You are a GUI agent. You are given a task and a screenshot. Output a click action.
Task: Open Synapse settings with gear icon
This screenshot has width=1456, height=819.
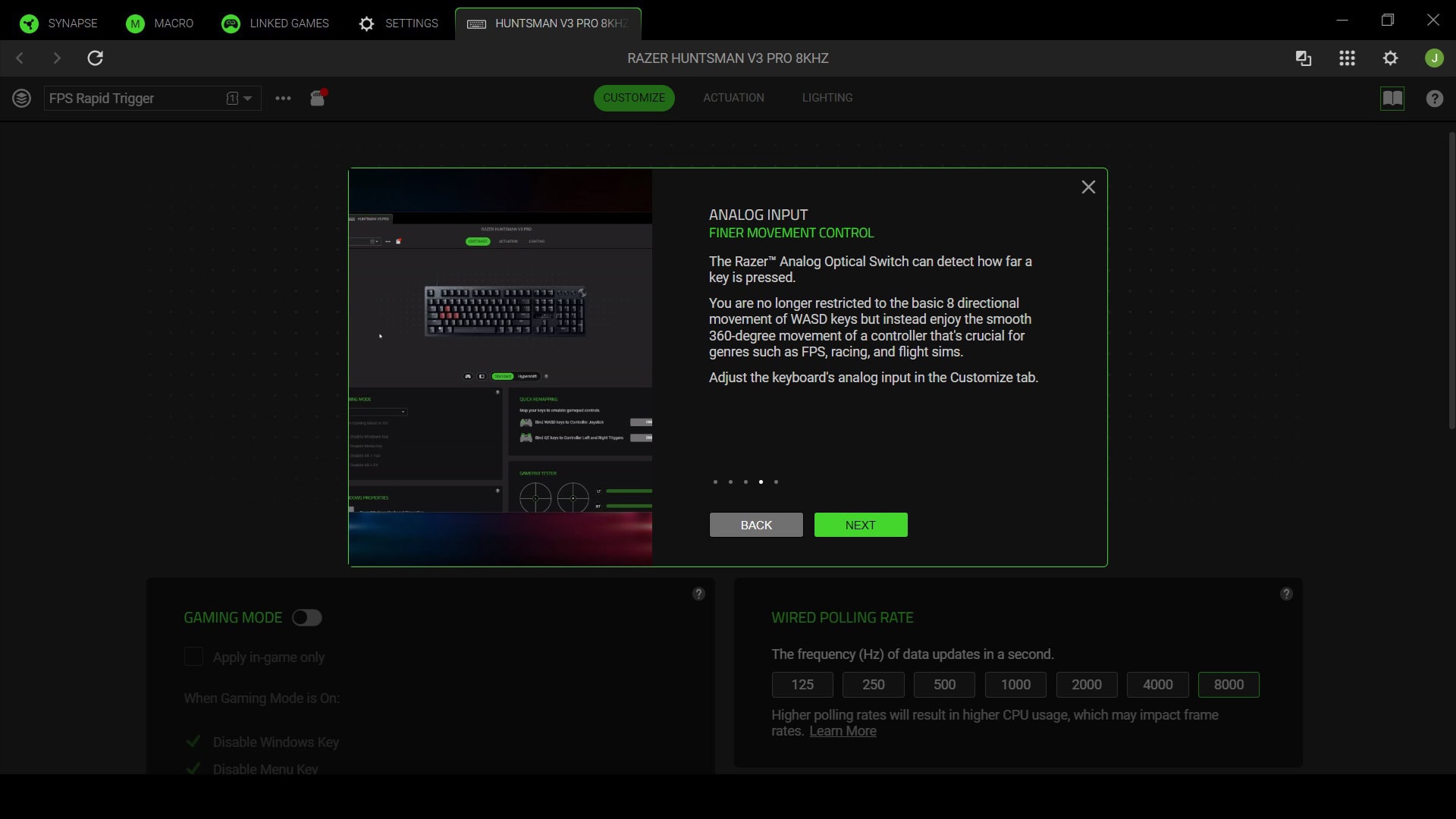click(1391, 58)
